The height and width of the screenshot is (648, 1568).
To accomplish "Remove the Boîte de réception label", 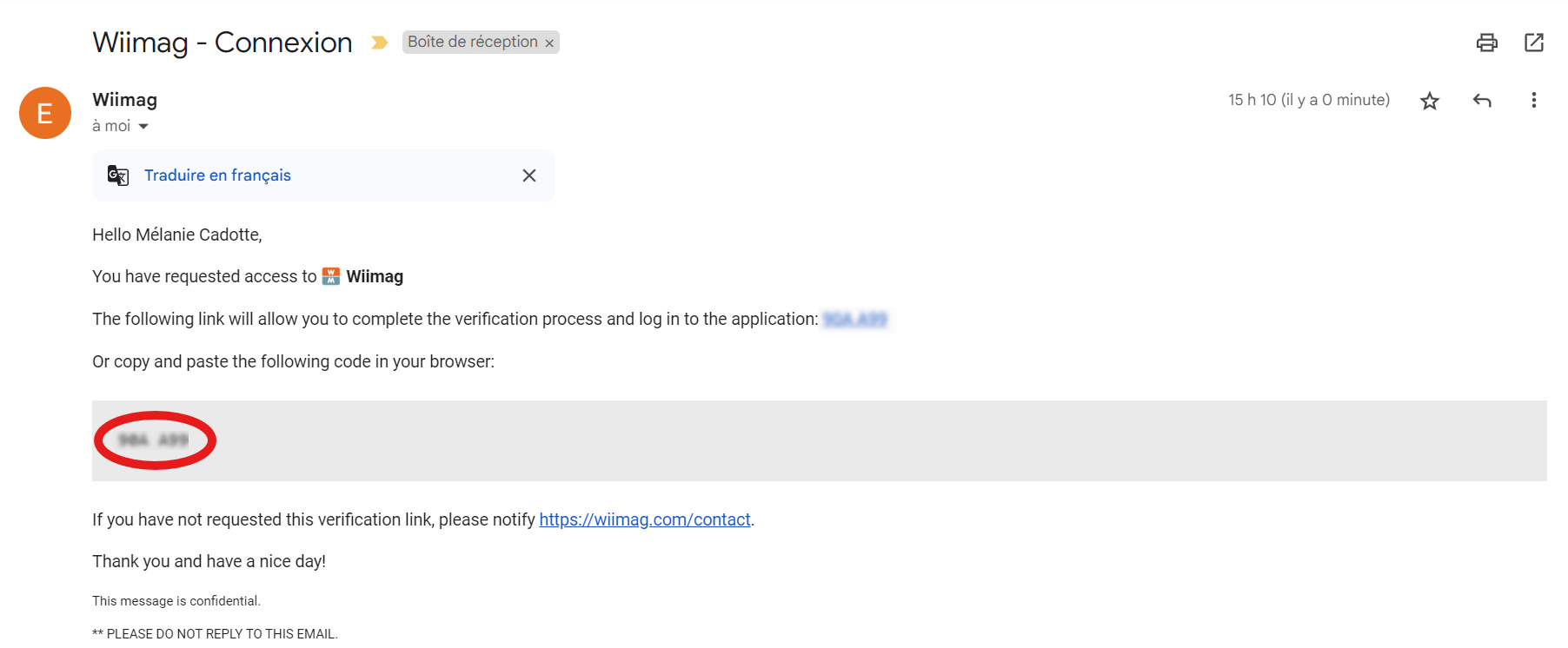I will pos(549,43).
